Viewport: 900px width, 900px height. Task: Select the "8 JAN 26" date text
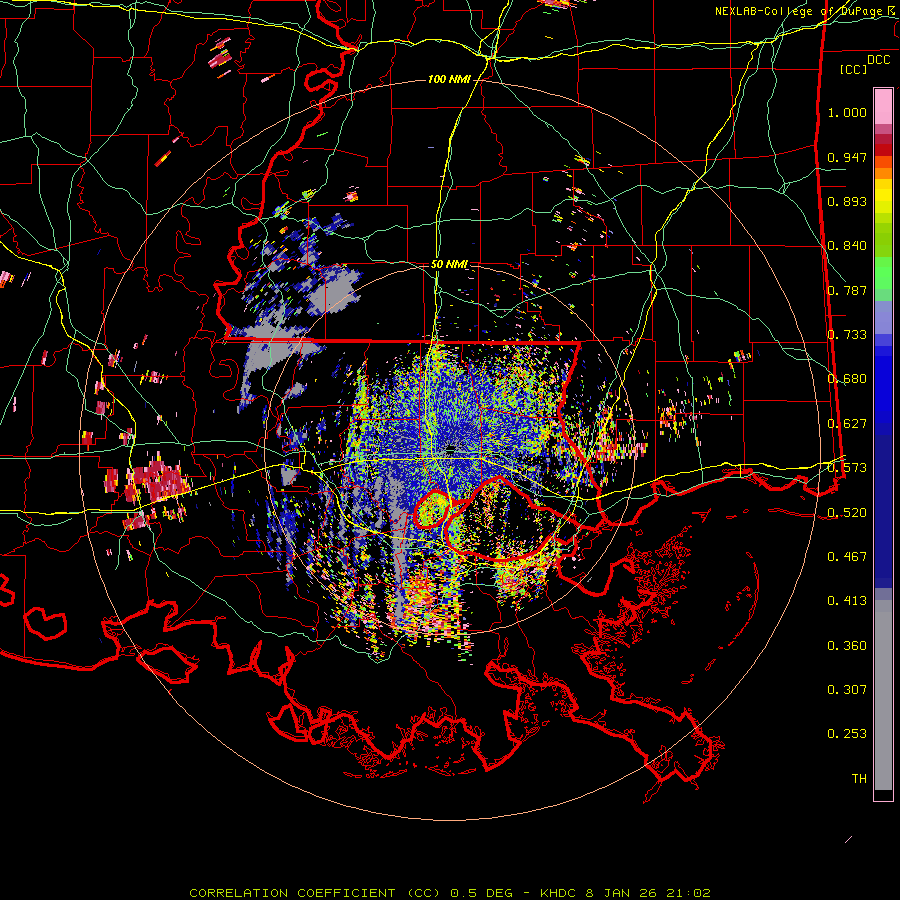coord(622,893)
